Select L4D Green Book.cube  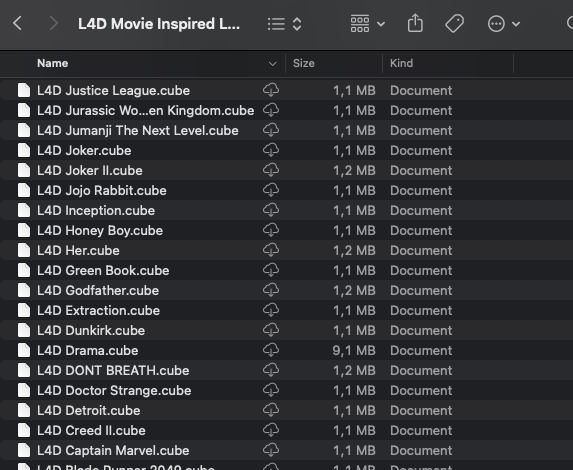[x=103, y=270]
